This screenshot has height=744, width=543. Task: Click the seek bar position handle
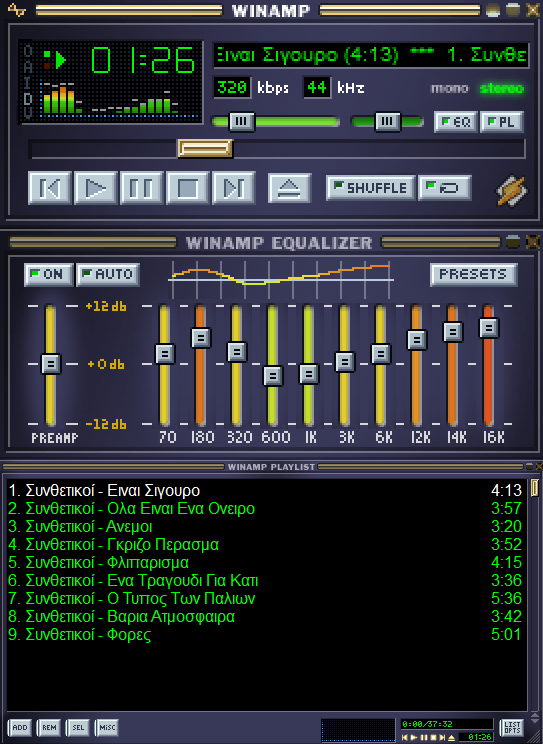coord(205,149)
